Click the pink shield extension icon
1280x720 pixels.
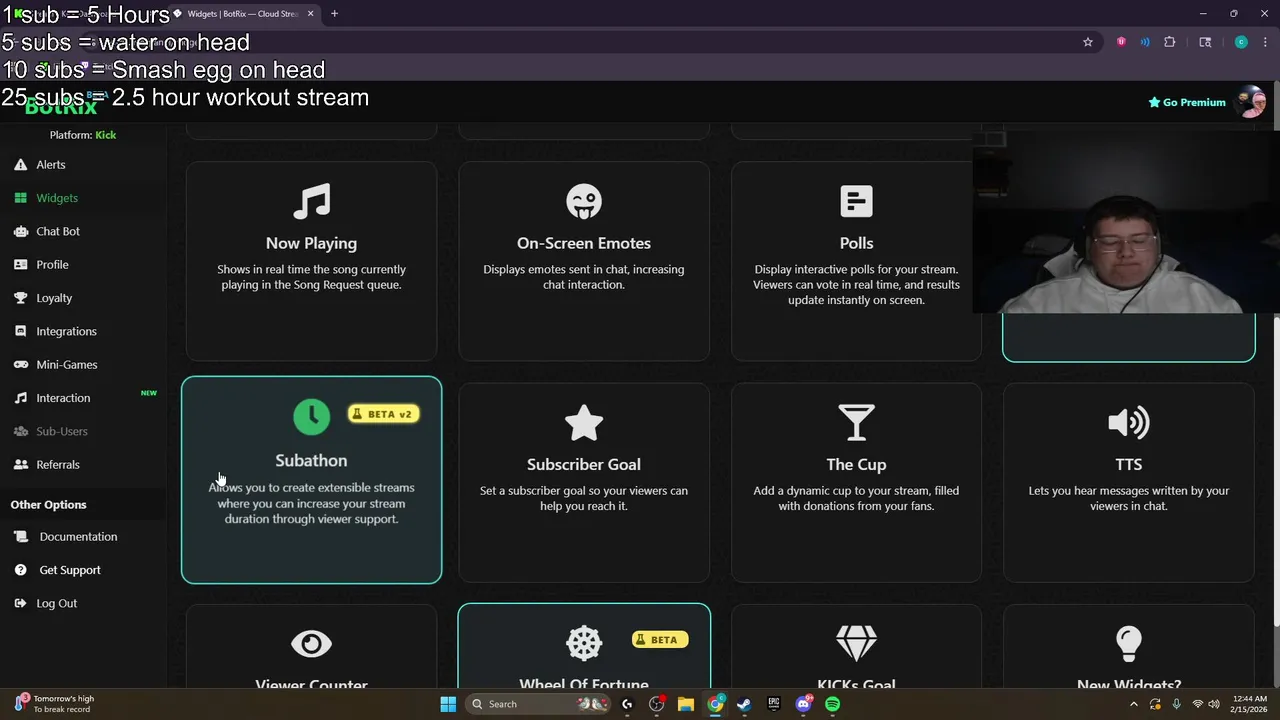1121,42
